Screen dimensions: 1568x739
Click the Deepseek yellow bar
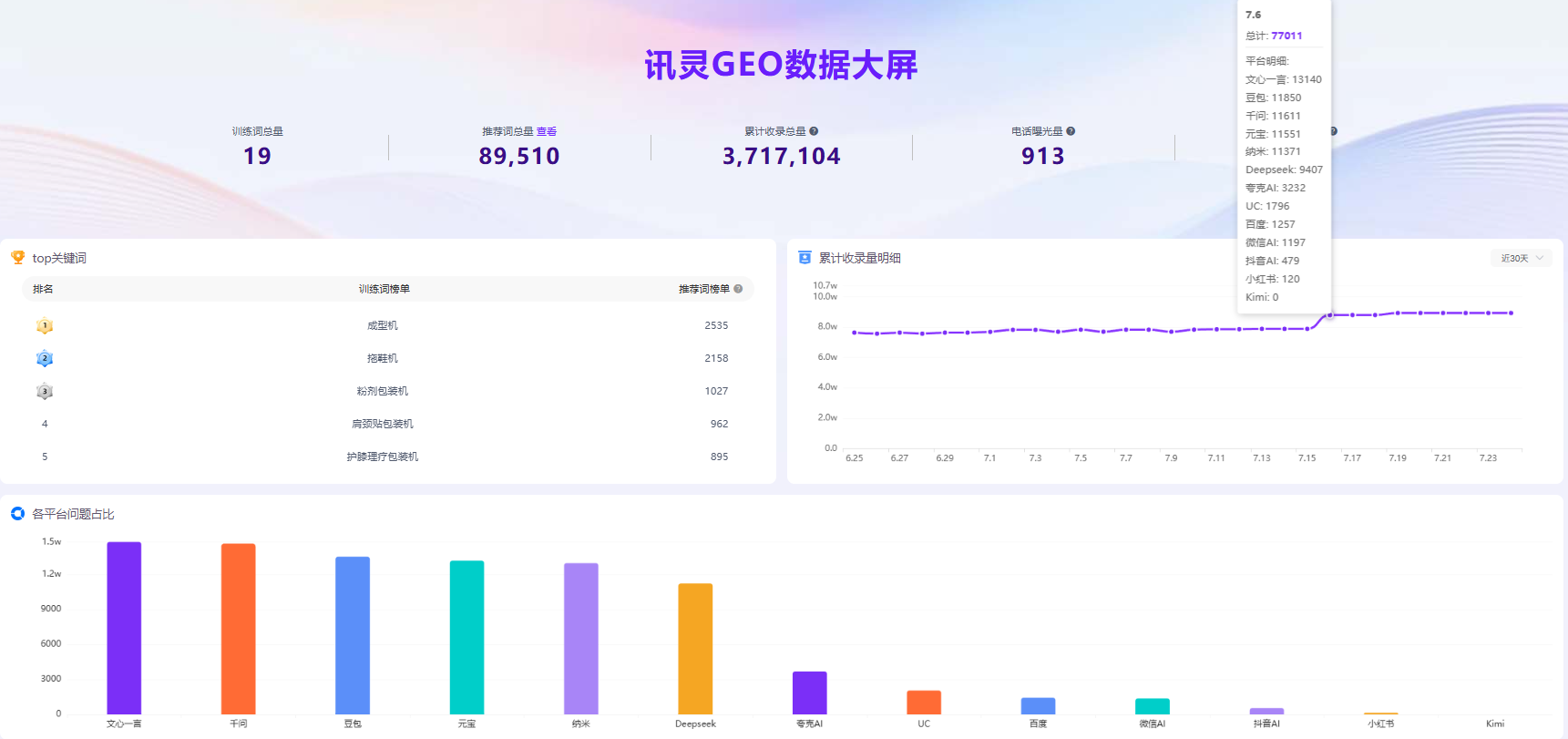695,649
